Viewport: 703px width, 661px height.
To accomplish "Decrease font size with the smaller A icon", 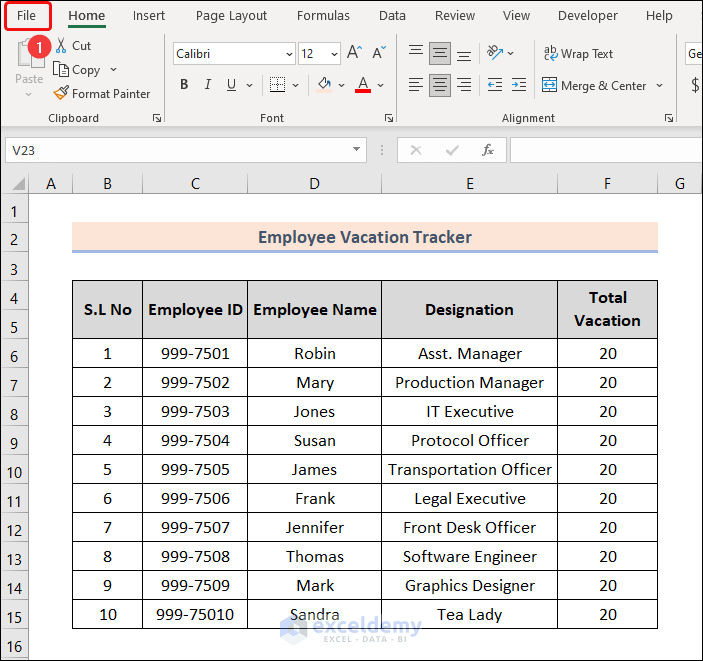I will [x=379, y=53].
